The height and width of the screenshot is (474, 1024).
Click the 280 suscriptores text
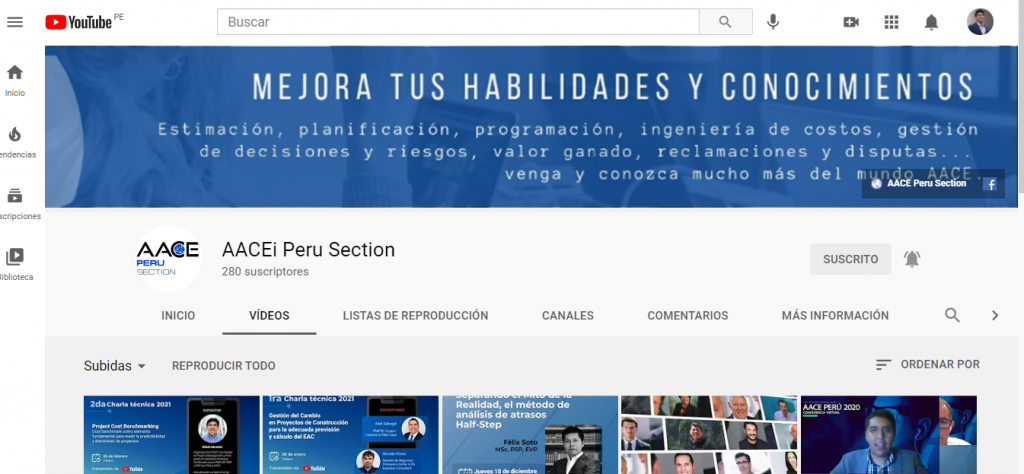click(265, 272)
